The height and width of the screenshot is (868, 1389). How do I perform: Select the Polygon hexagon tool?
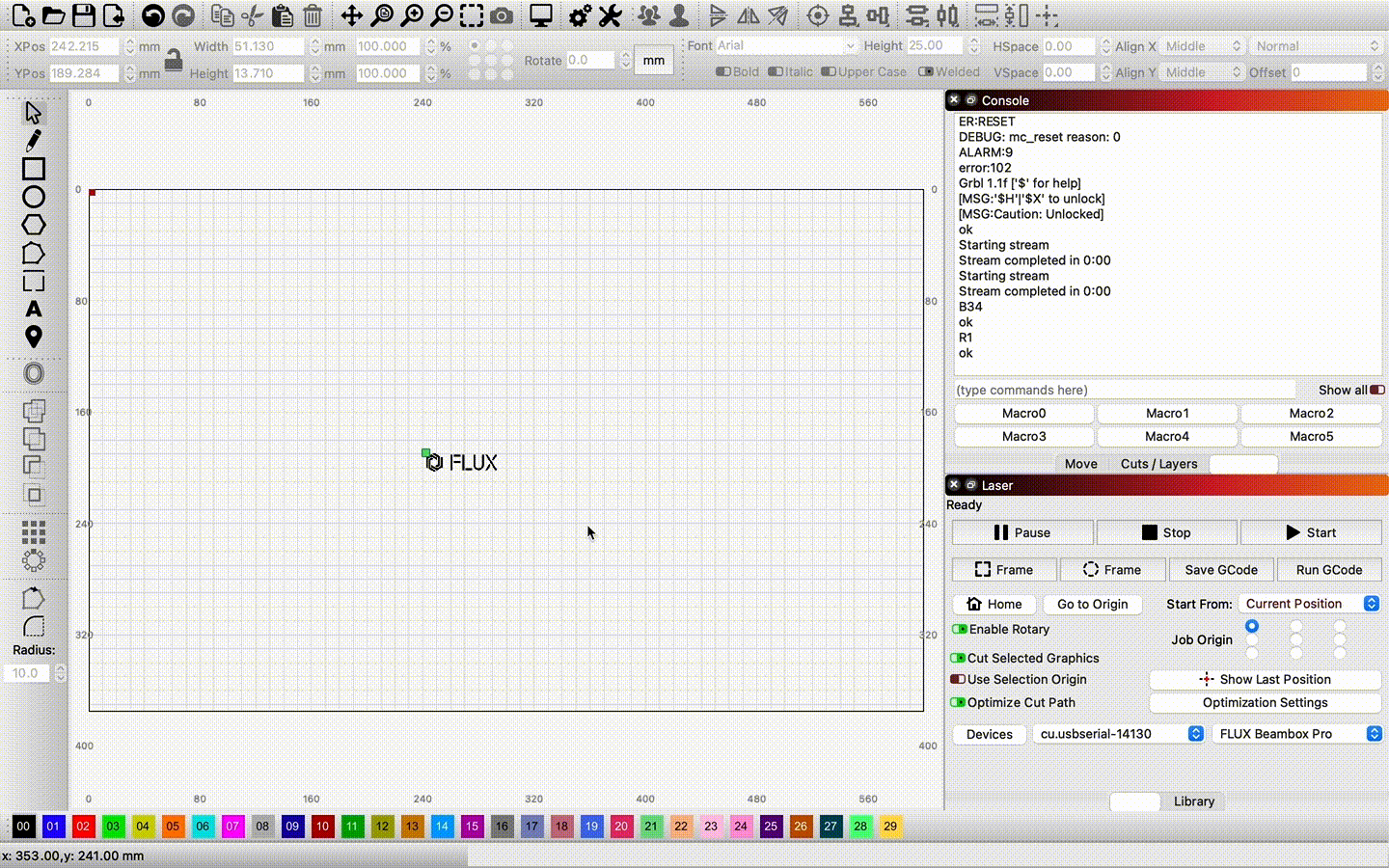click(x=33, y=225)
